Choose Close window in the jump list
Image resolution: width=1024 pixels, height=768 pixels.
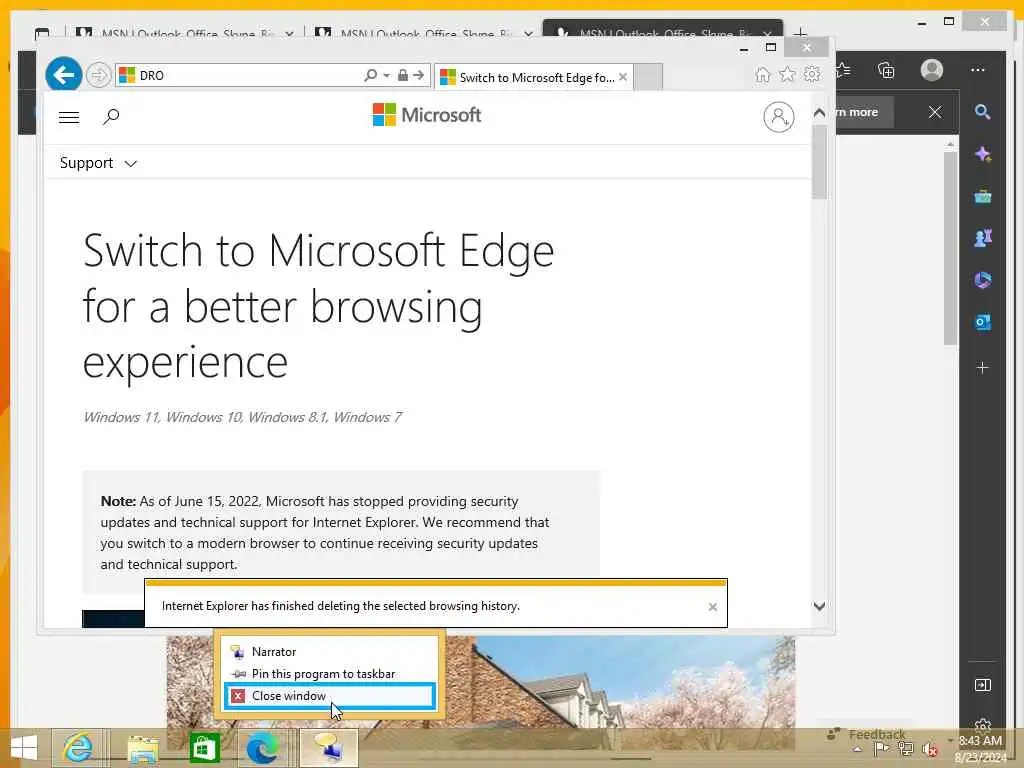329,696
